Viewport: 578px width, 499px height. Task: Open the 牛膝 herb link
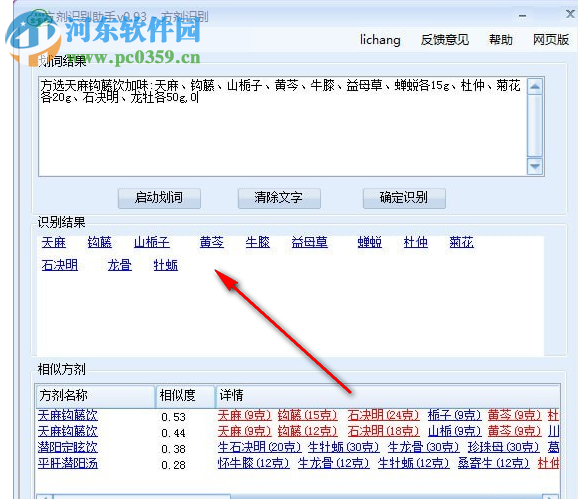258,242
